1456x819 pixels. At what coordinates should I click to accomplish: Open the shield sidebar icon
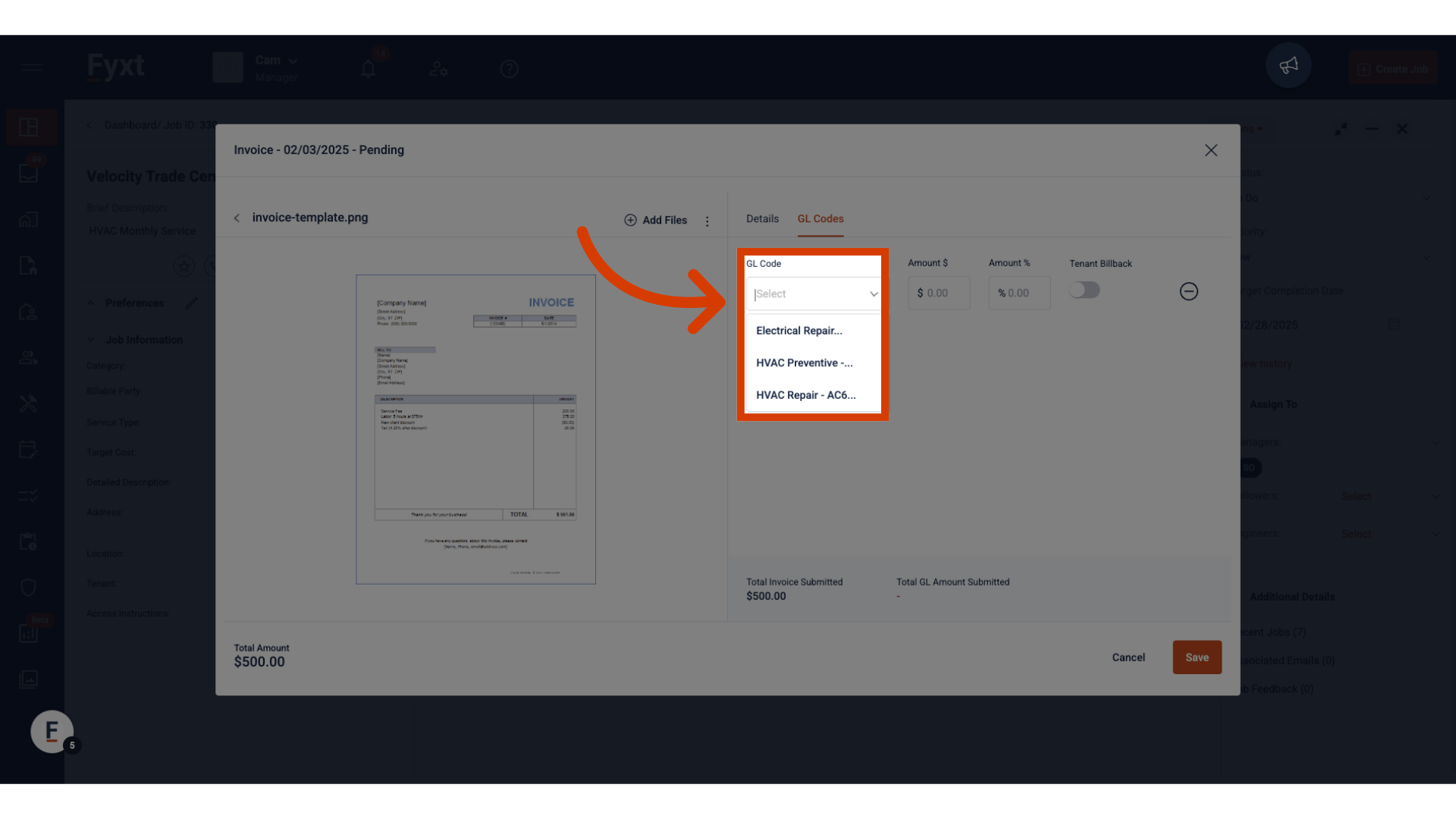29,588
